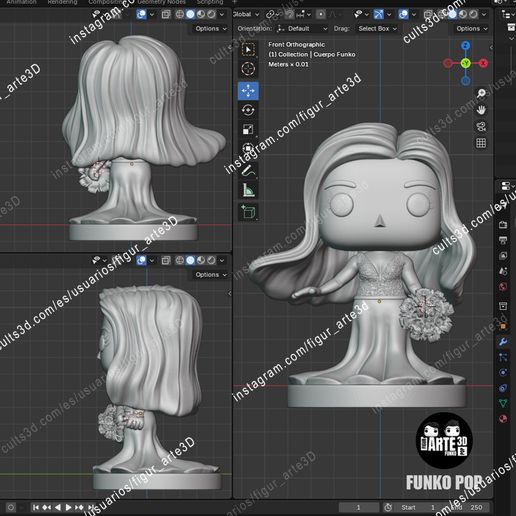Image resolution: width=516 pixels, height=516 pixels.
Task: Select the Add Cube tool
Action: click(248, 212)
